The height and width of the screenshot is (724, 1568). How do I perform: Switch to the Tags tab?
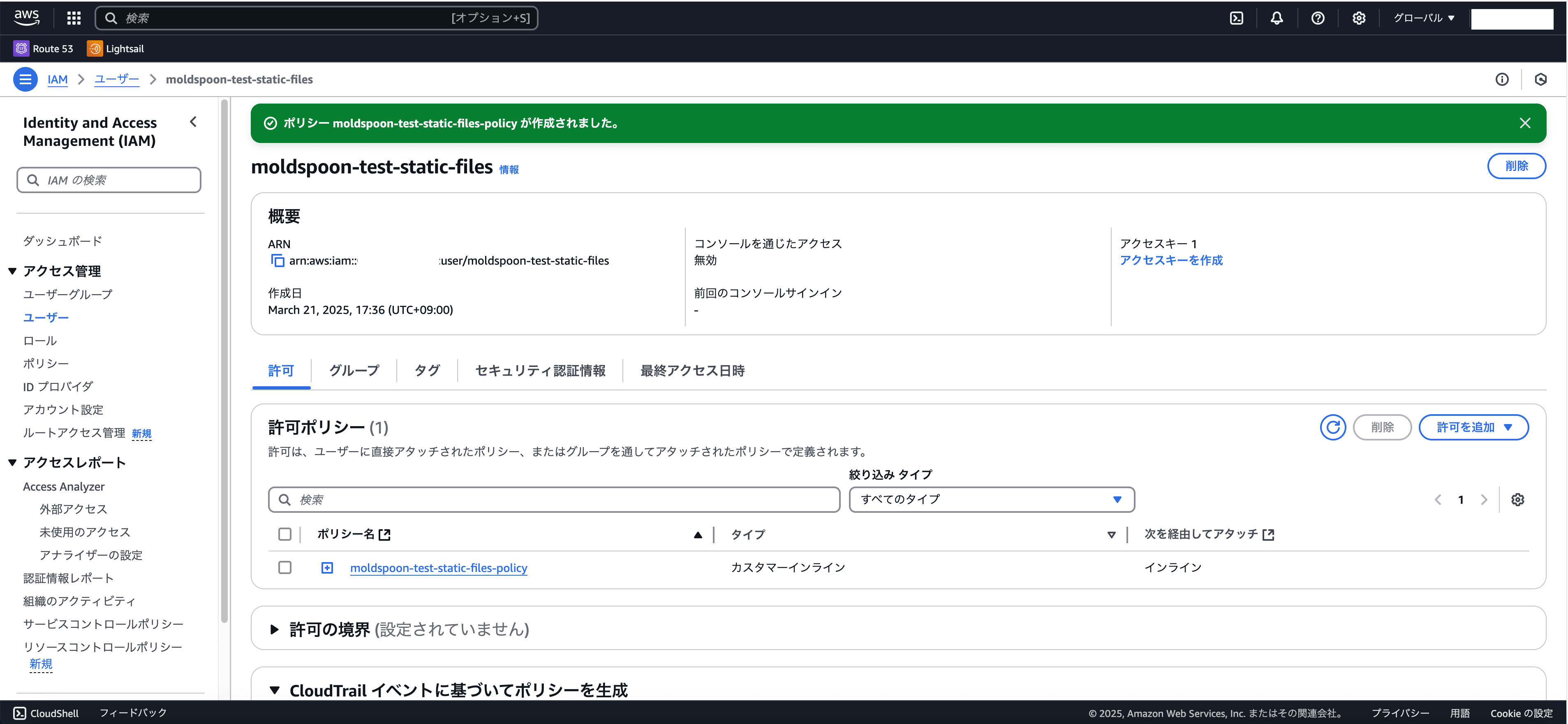(x=427, y=371)
